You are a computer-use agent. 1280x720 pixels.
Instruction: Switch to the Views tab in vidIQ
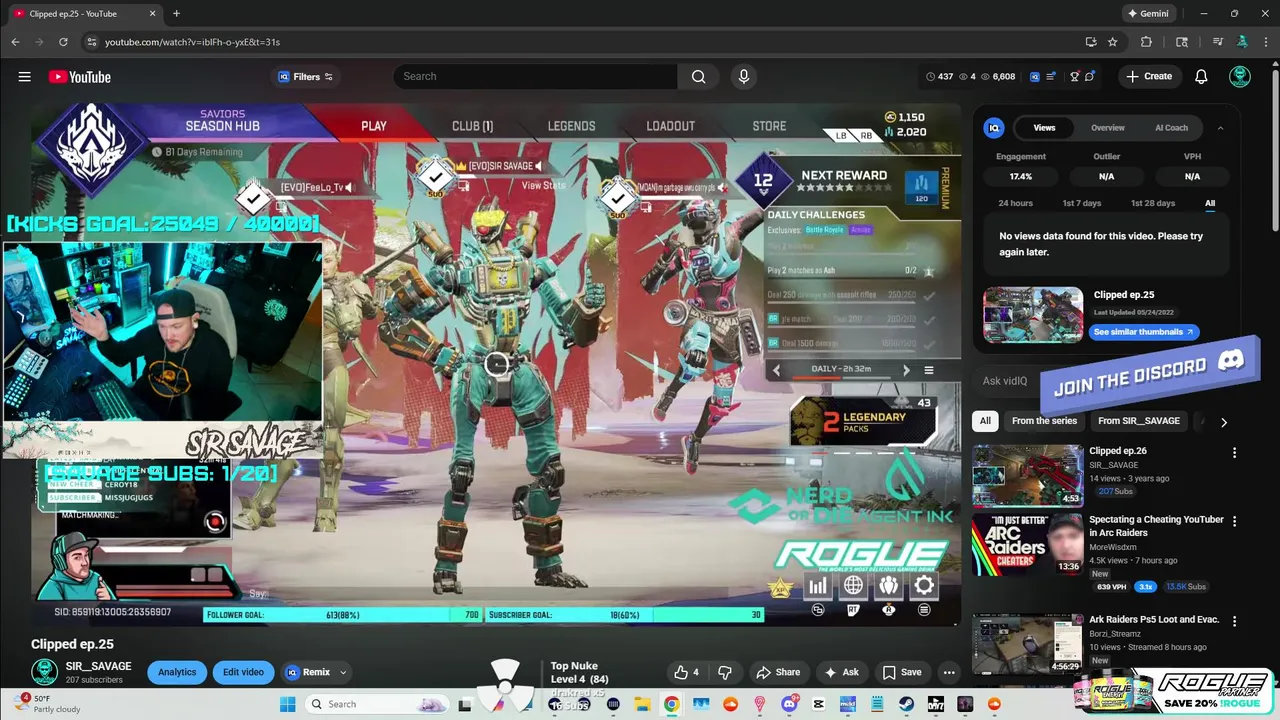click(x=1044, y=128)
